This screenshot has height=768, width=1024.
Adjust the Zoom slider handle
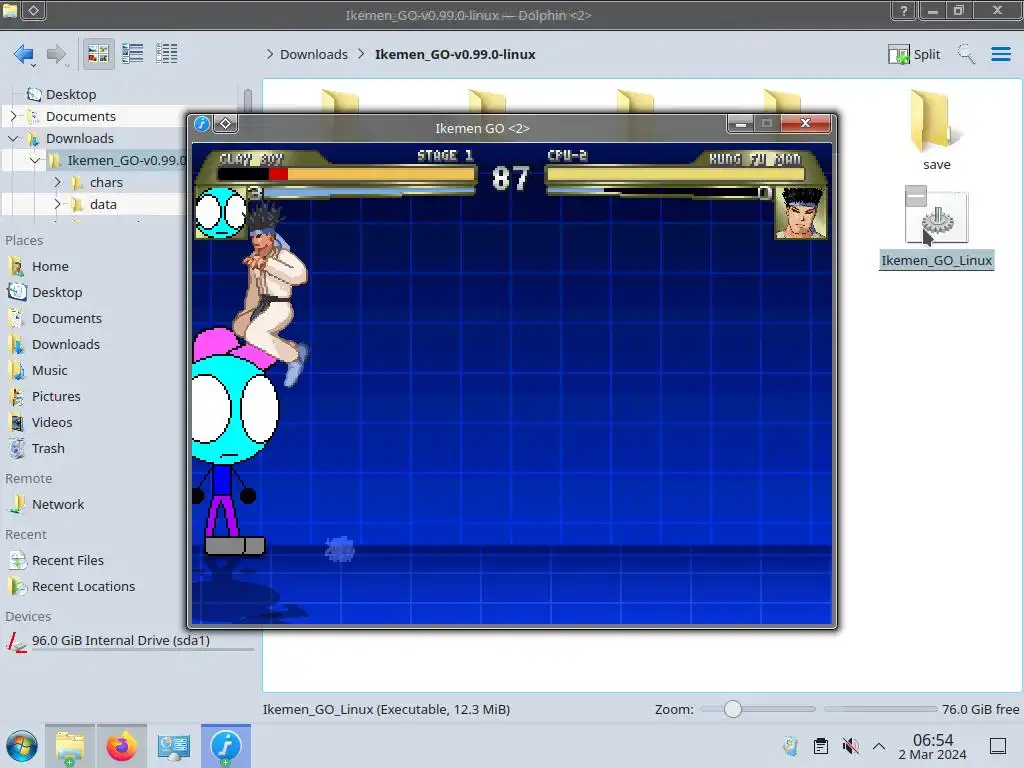coord(733,709)
